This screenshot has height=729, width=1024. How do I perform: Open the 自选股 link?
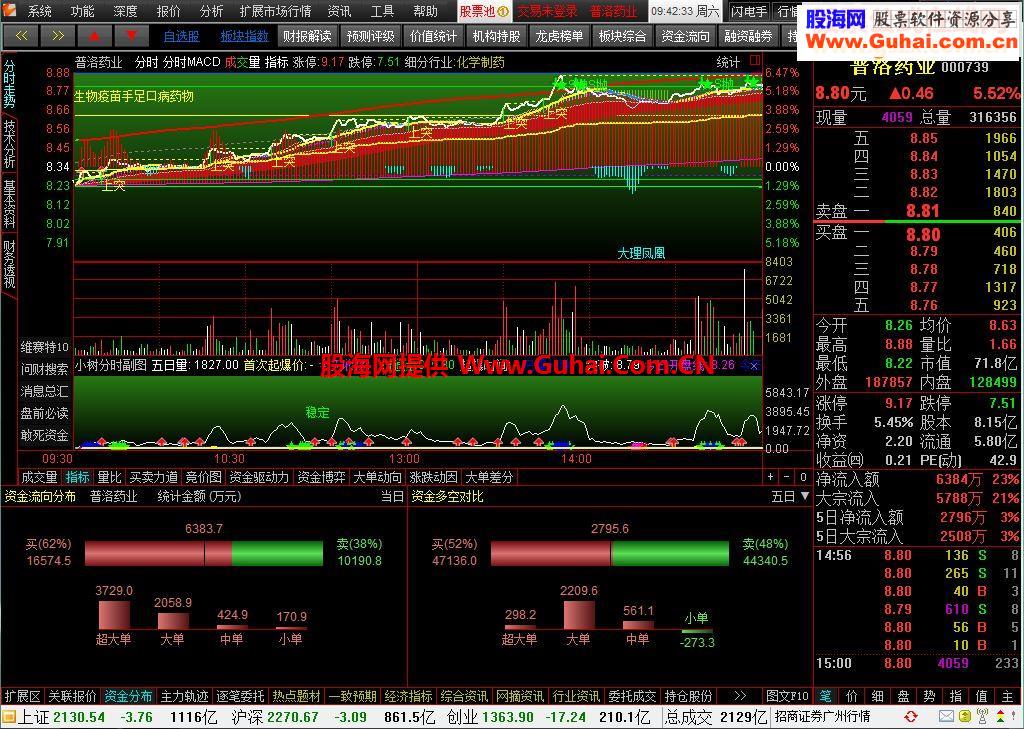(181, 37)
